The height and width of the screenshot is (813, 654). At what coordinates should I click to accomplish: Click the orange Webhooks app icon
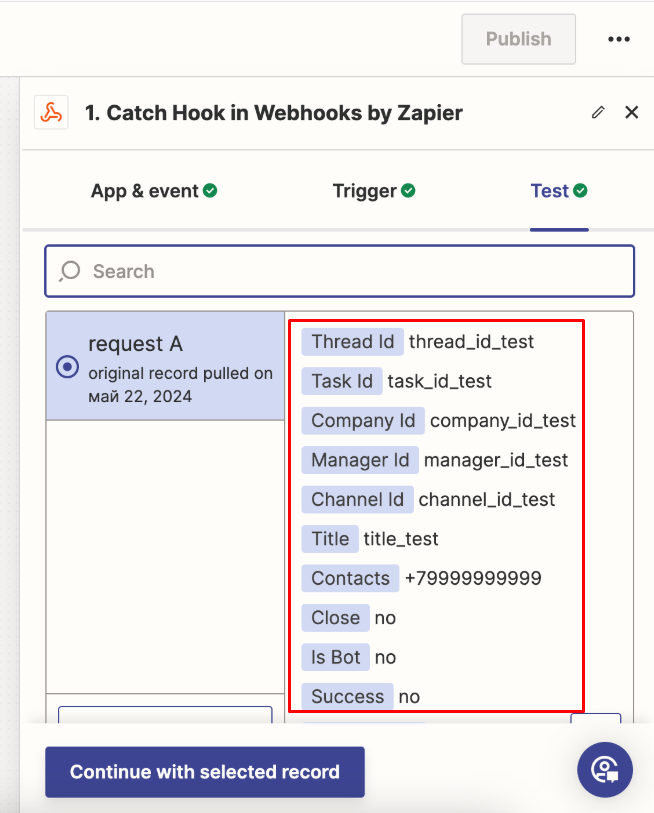(51, 113)
